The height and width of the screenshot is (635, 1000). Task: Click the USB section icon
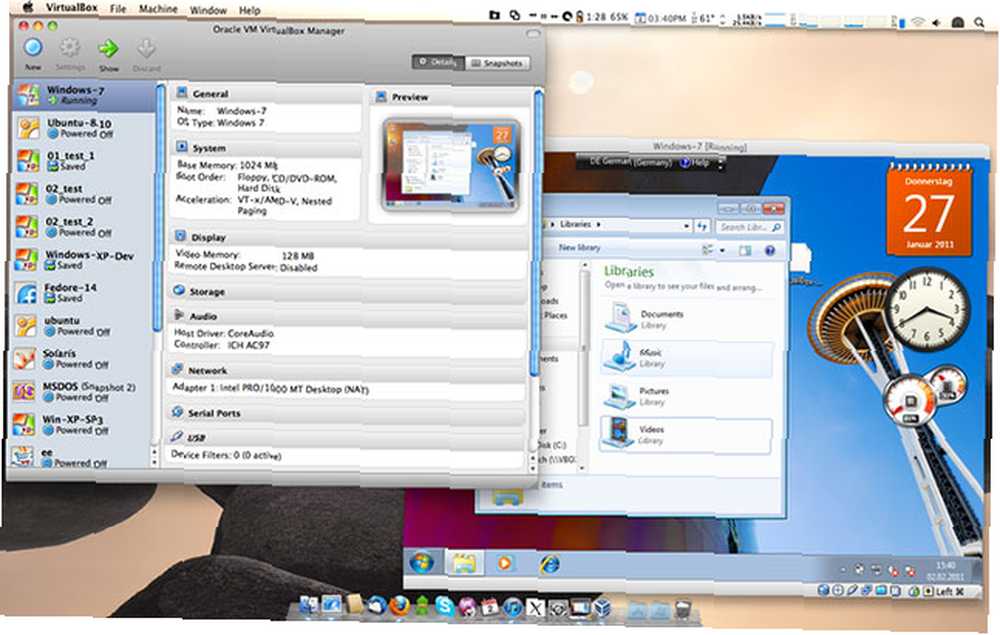pyautogui.click(x=177, y=437)
